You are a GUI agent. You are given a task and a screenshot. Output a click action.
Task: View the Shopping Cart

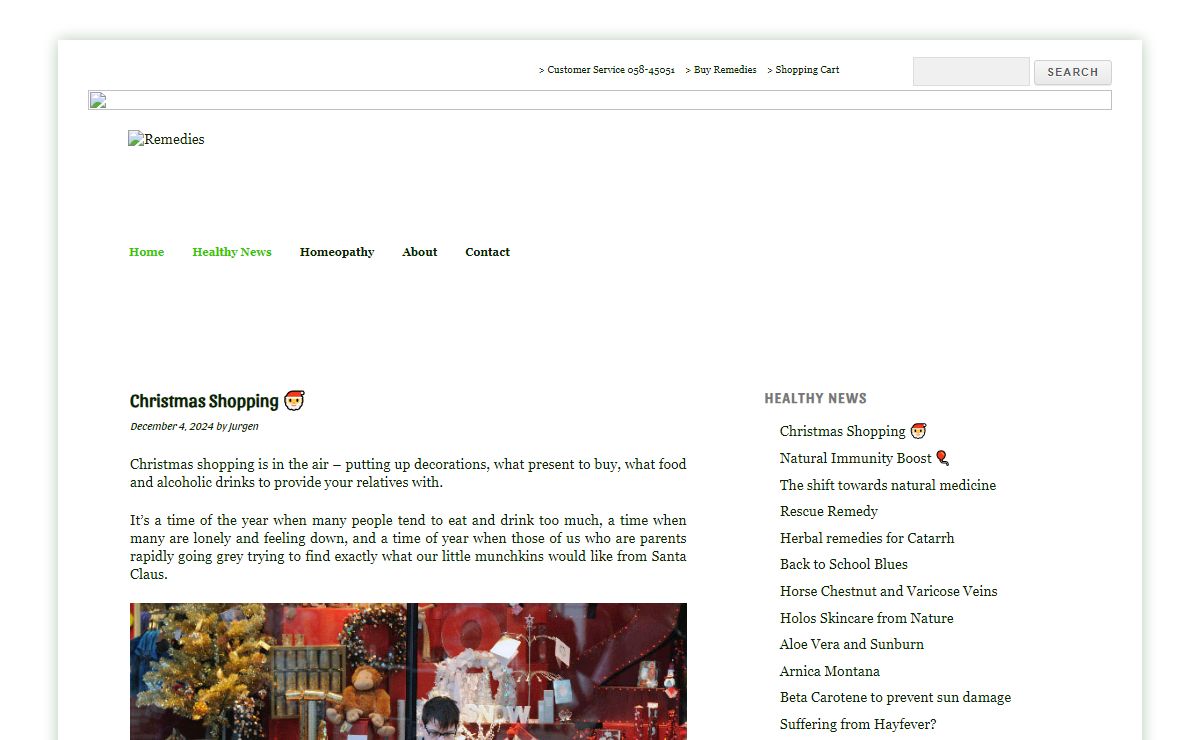[806, 70]
